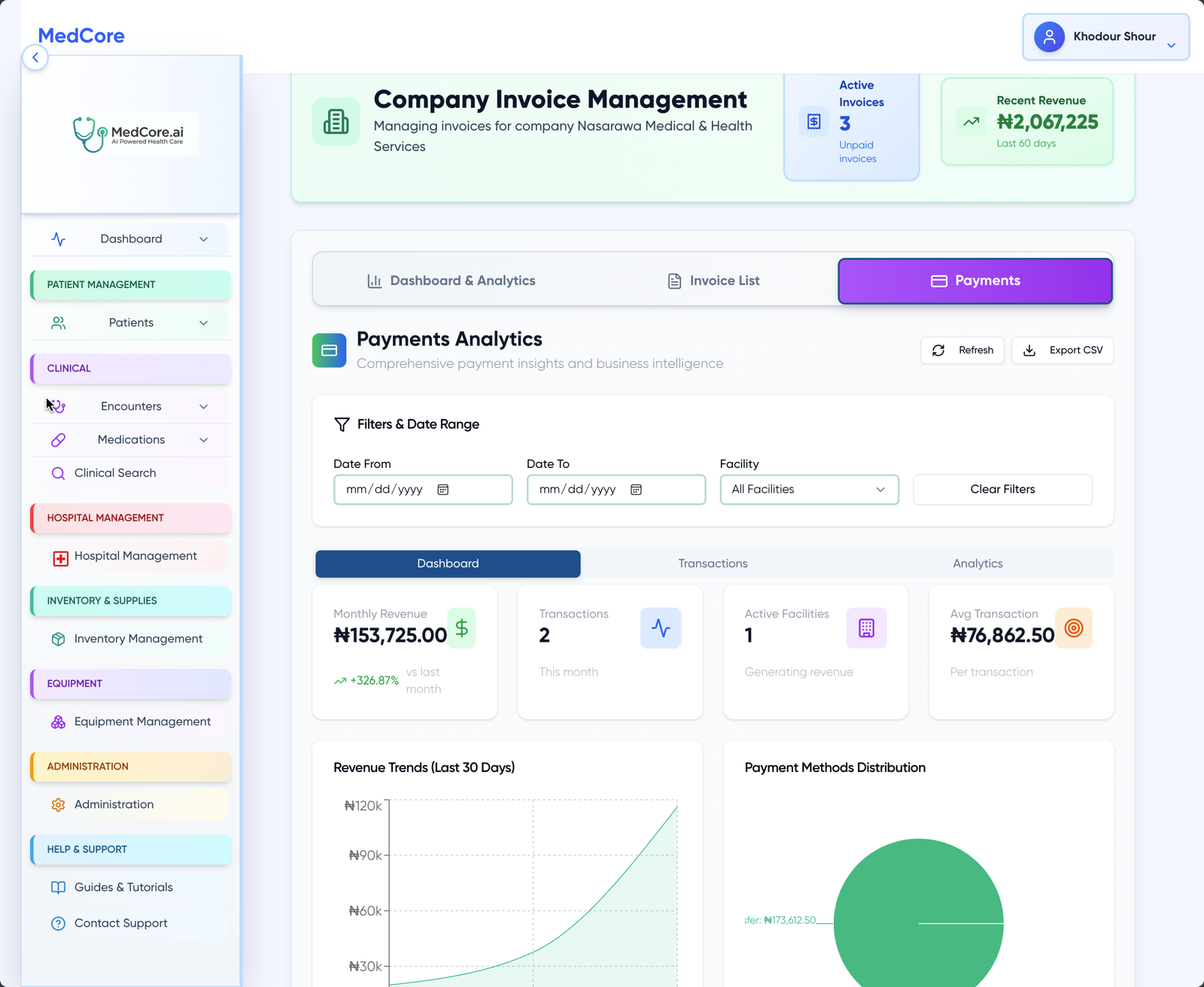Viewport: 1204px width, 987px height.
Task: Click the red cross Hospital Management icon
Action: (59, 556)
